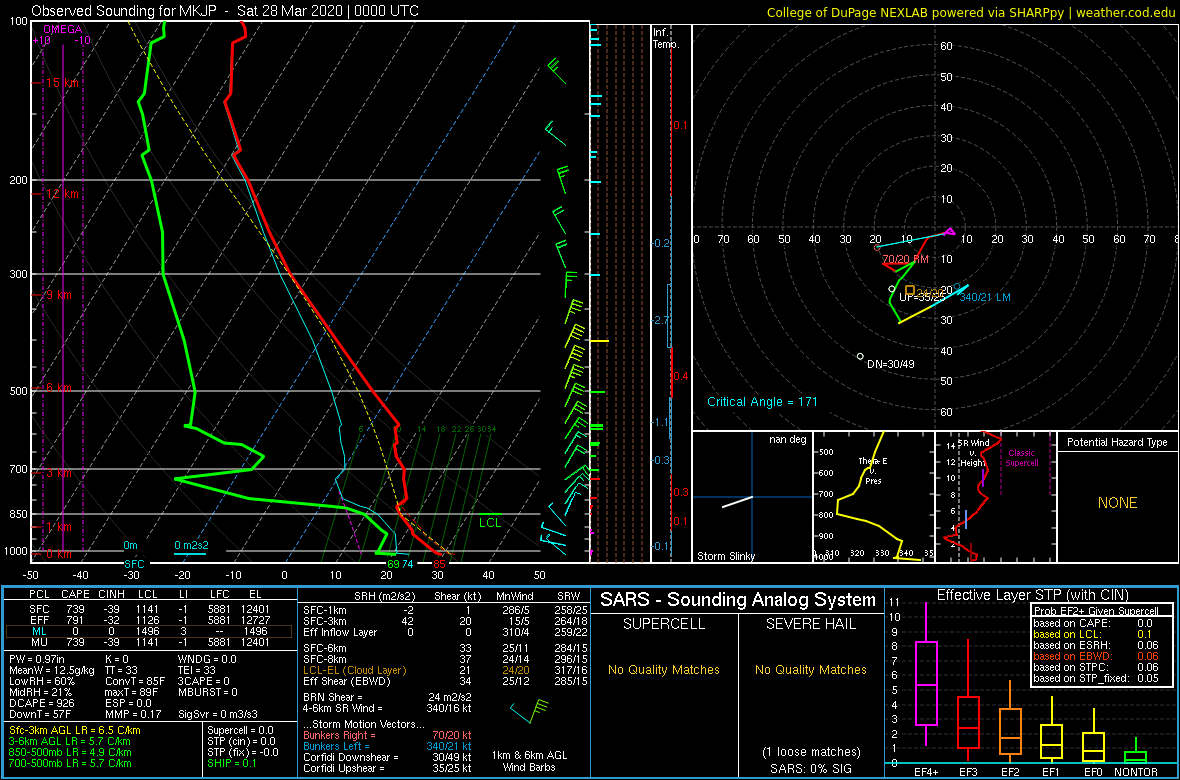Image resolution: width=1180 pixels, height=780 pixels.
Task: Click the DN=30/49 Corfidi marker label
Action: click(890, 364)
